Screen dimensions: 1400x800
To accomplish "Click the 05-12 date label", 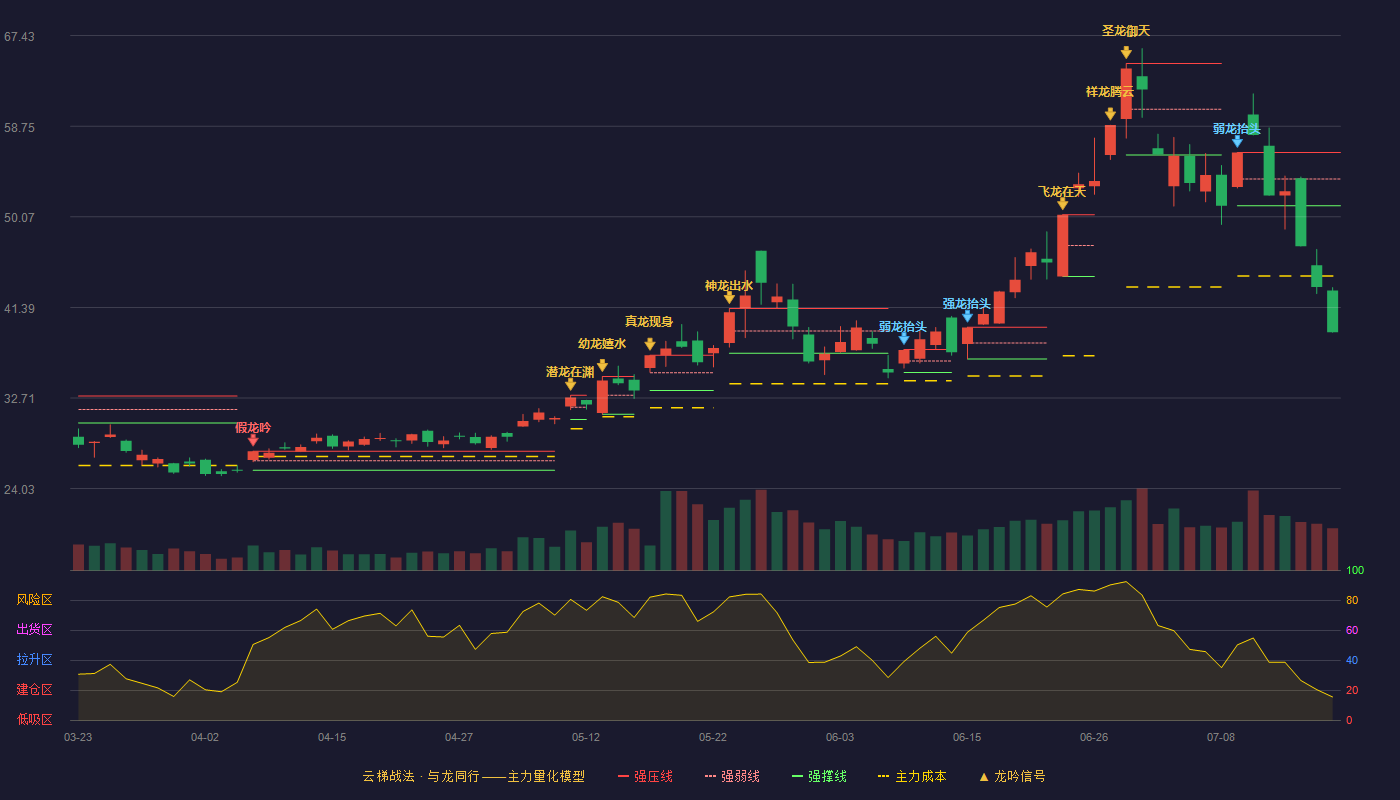I will [586, 737].
